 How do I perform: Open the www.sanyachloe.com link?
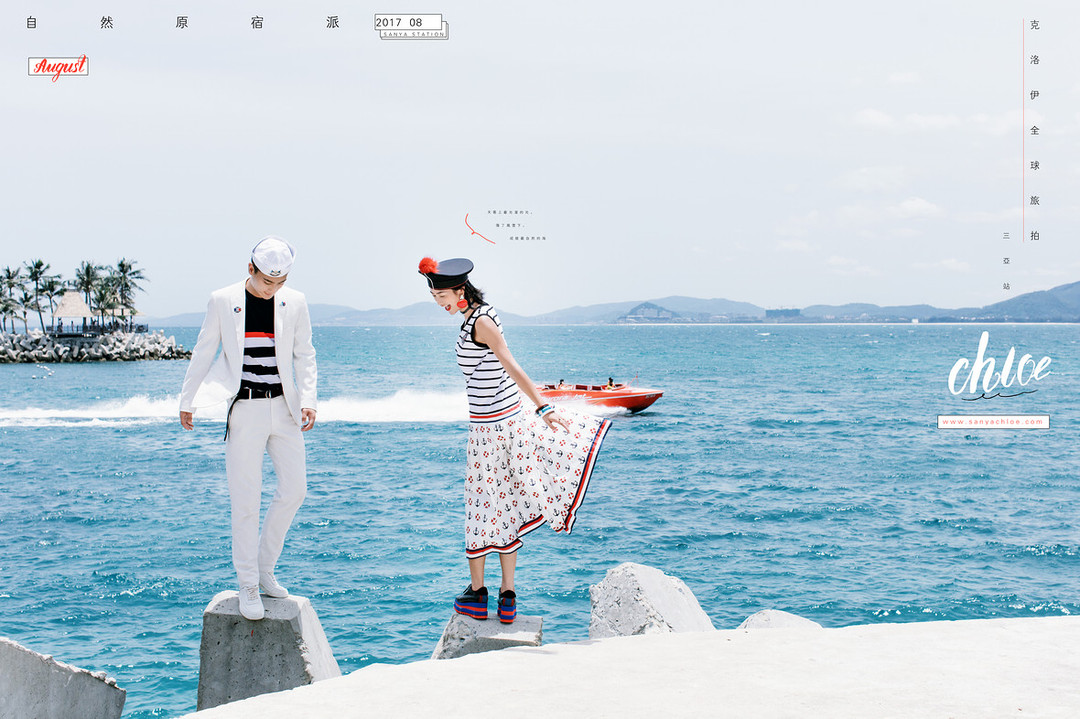[993, 422]
